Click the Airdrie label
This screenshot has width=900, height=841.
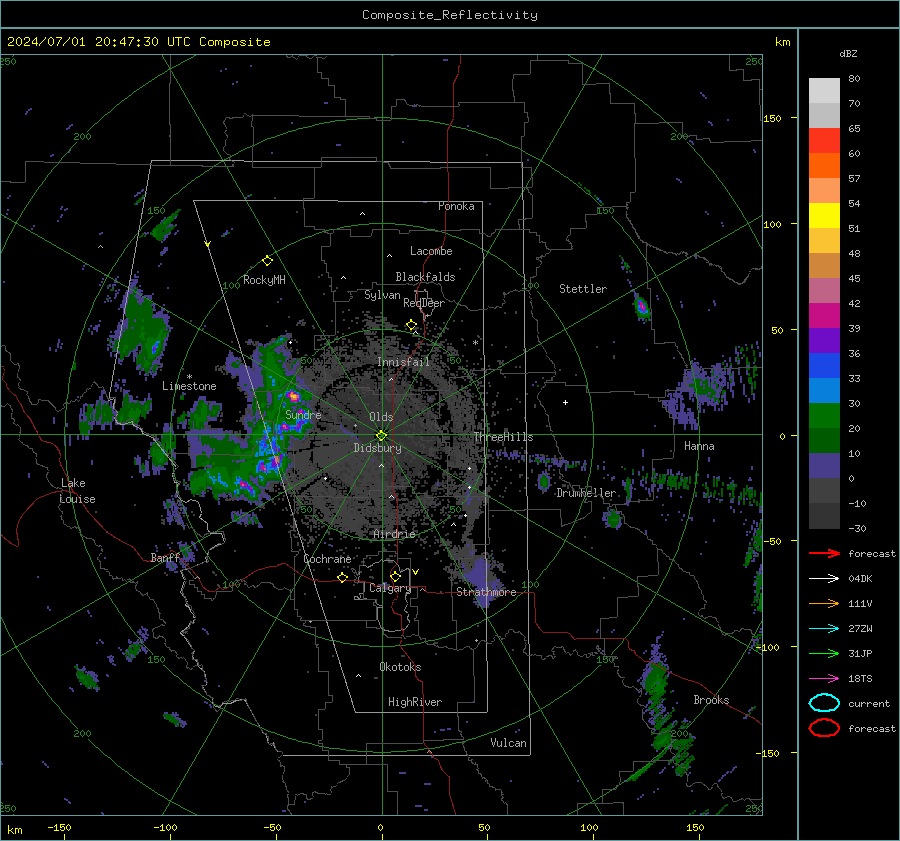[x=394, y=534]
